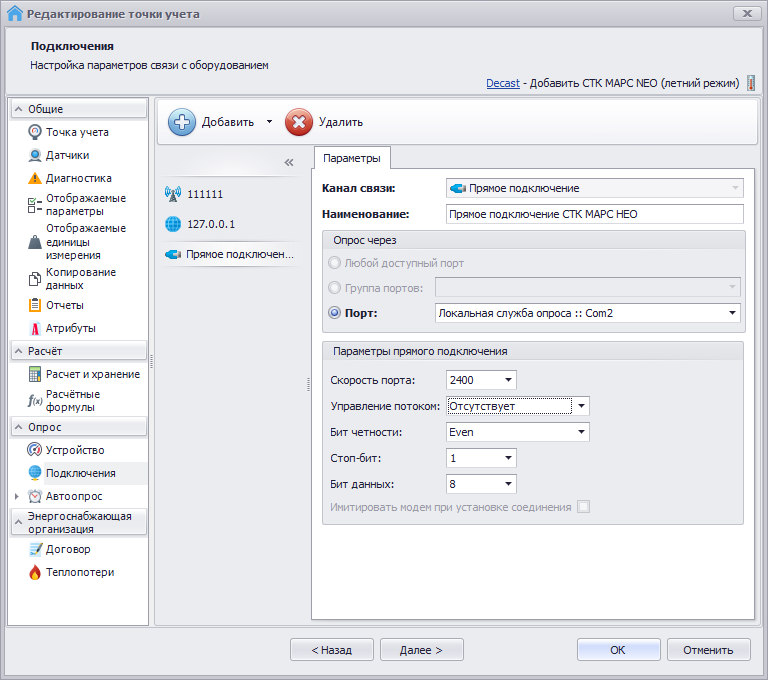Select the 'Группа портов' radio option

point(334,288)
